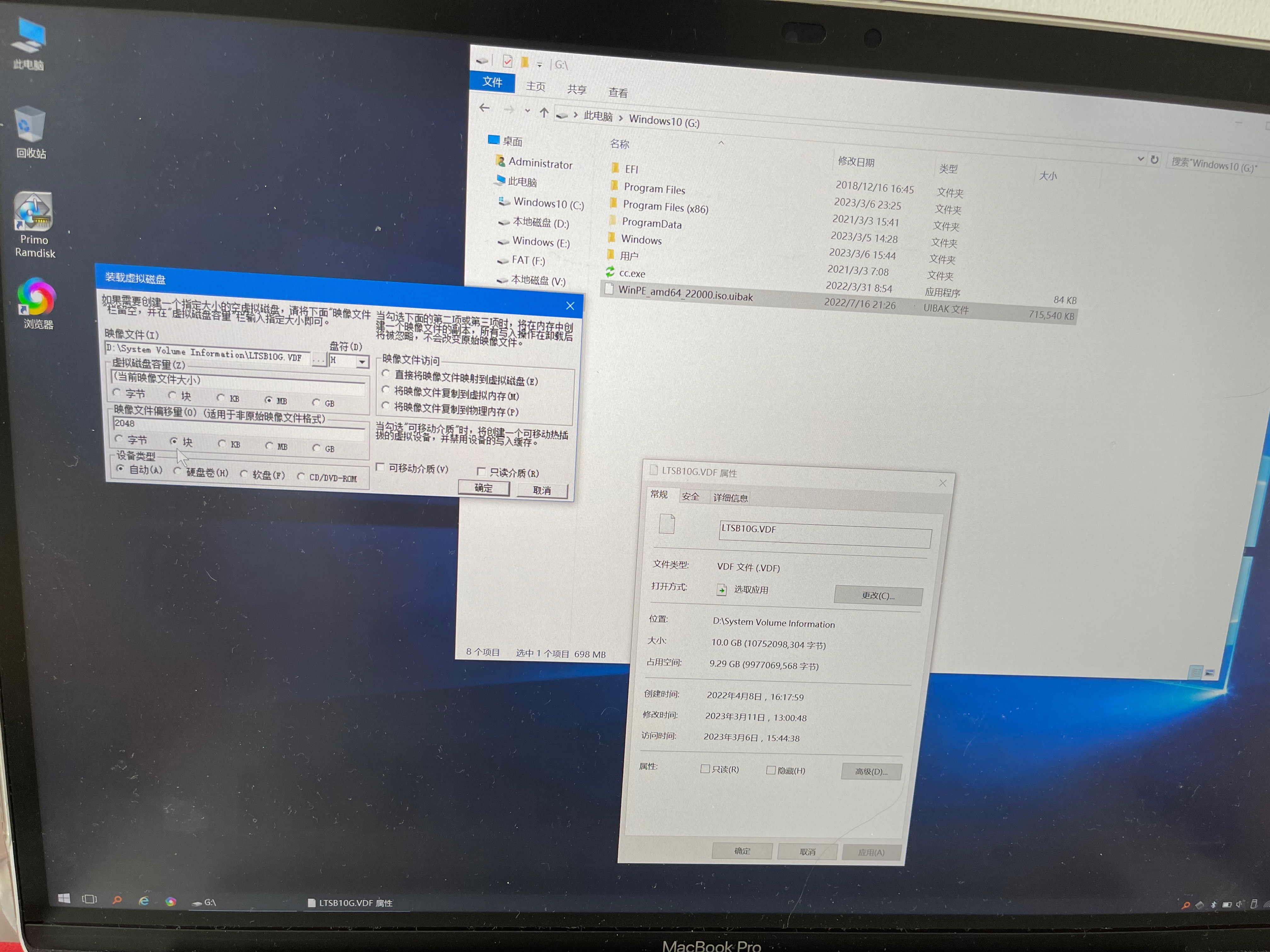Open the 文件 ribbon tab

[492, 82]
